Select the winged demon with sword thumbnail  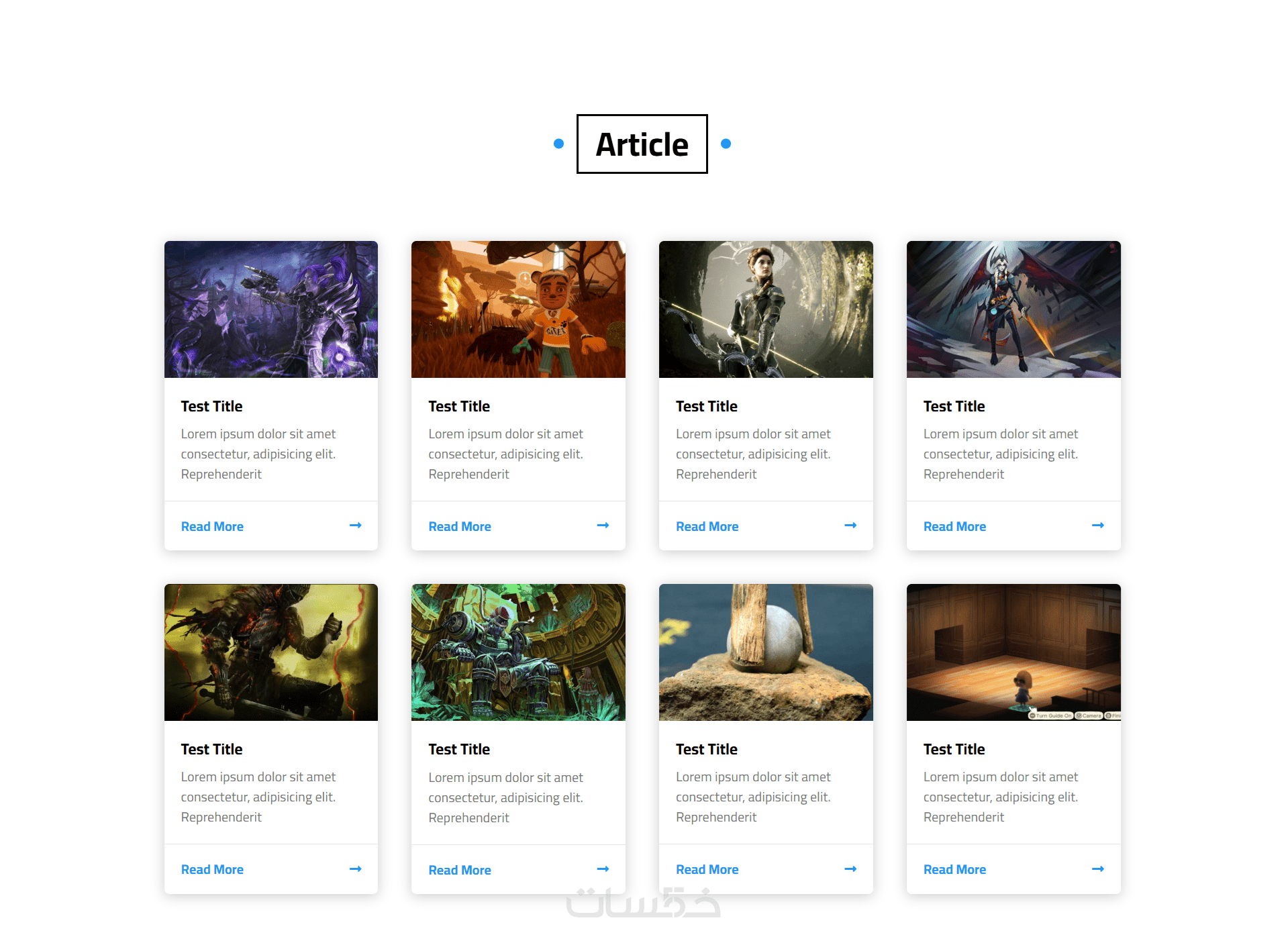(1013, 309)
